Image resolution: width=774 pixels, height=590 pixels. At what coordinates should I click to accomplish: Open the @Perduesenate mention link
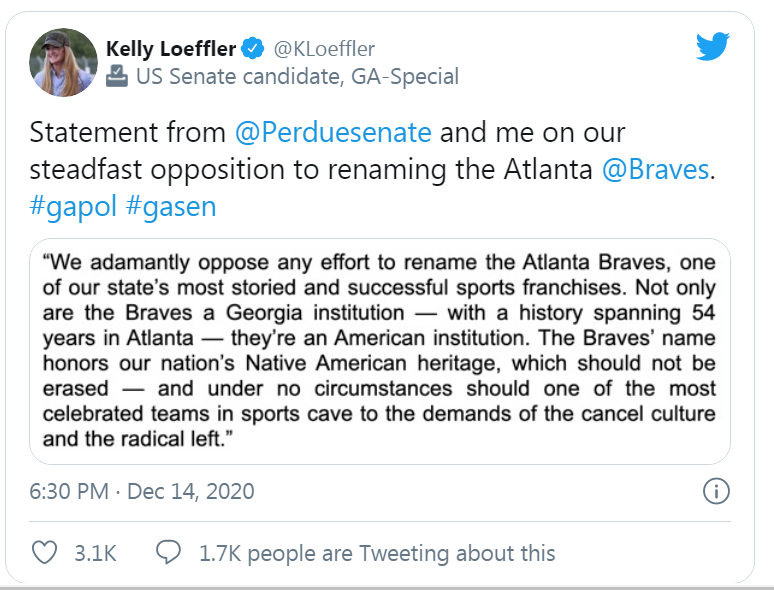pyautogui.click(x=333, y=132)
